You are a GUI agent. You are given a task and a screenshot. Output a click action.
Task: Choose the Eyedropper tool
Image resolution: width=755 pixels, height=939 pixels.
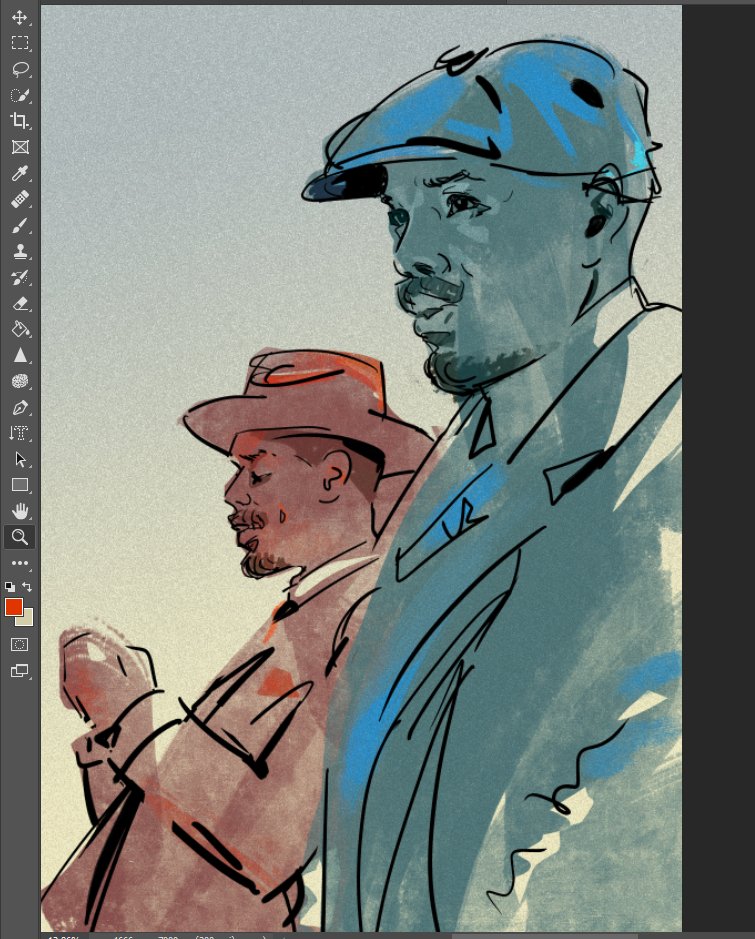point(19,174)
